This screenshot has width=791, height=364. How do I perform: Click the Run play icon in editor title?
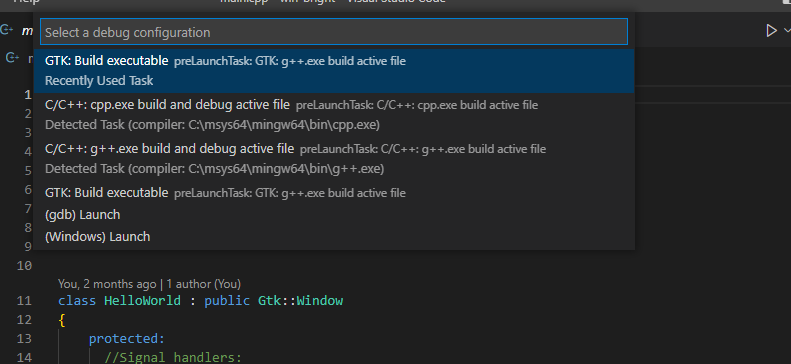point(771,31)
